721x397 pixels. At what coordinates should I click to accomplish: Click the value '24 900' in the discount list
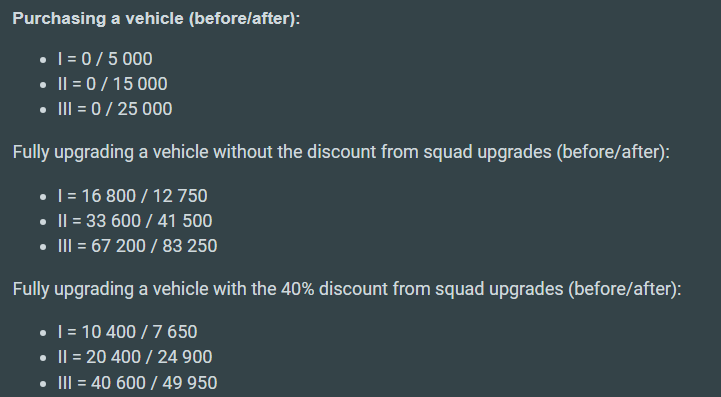click(184, 357)
